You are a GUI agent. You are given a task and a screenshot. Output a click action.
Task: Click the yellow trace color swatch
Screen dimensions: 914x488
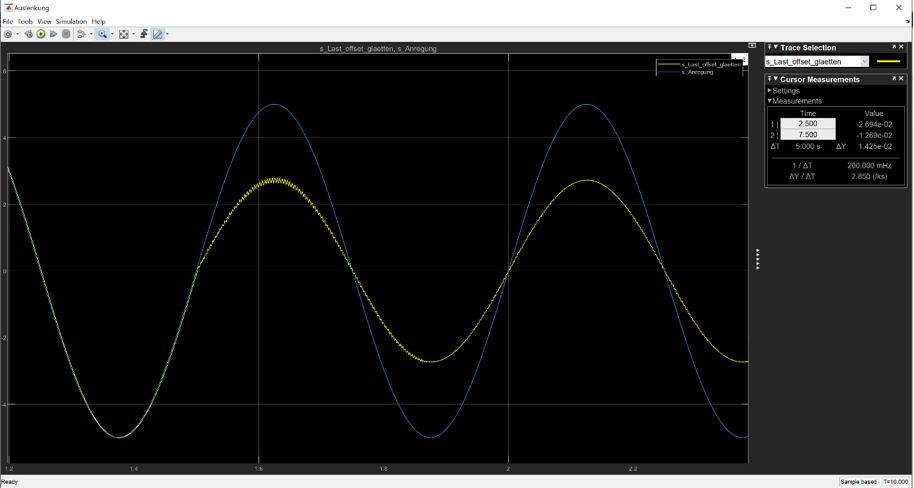click(888, 62)
